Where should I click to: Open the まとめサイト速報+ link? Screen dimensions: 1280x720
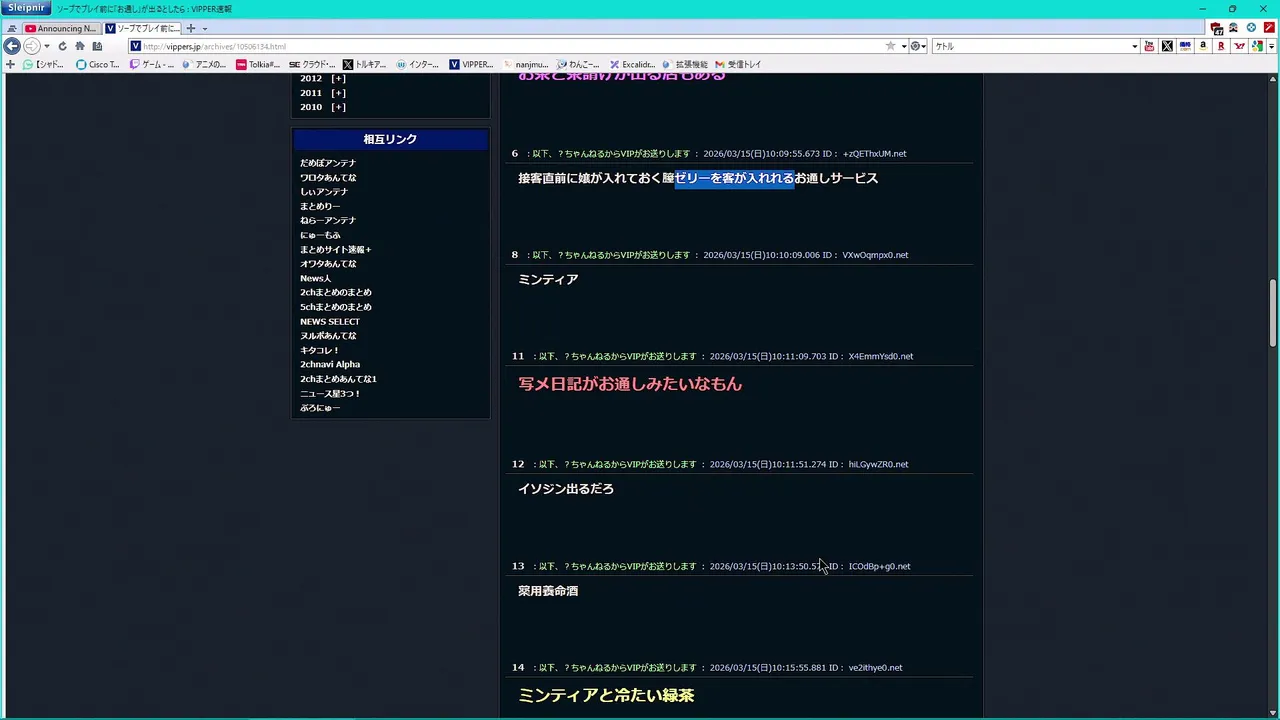(x=336, y=249)
